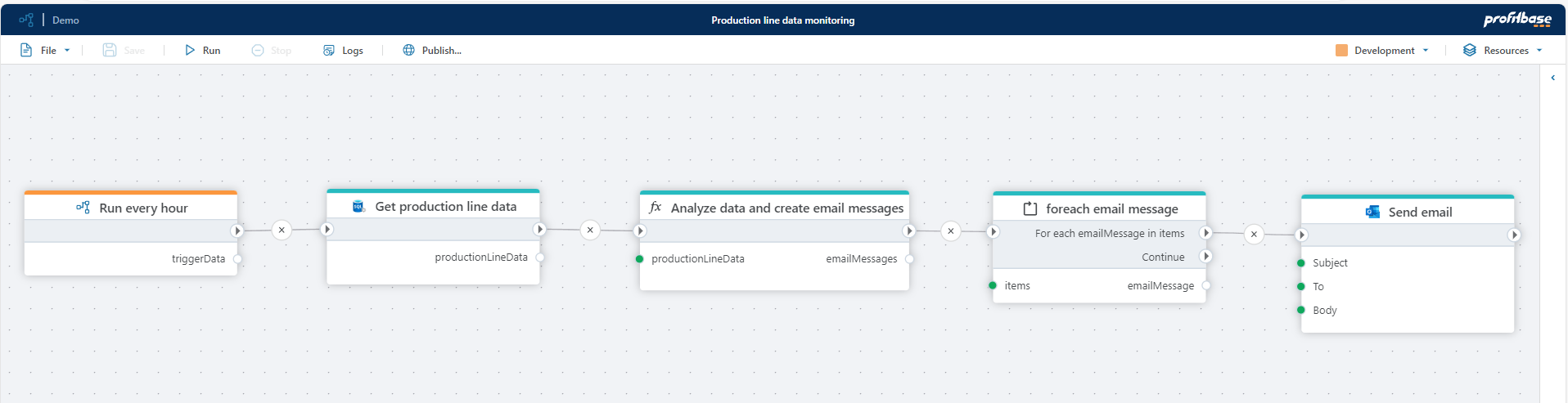Collapse the right side panel chevron
1568x403 pixels.
pyautogui.click(x=1552, y=78)
